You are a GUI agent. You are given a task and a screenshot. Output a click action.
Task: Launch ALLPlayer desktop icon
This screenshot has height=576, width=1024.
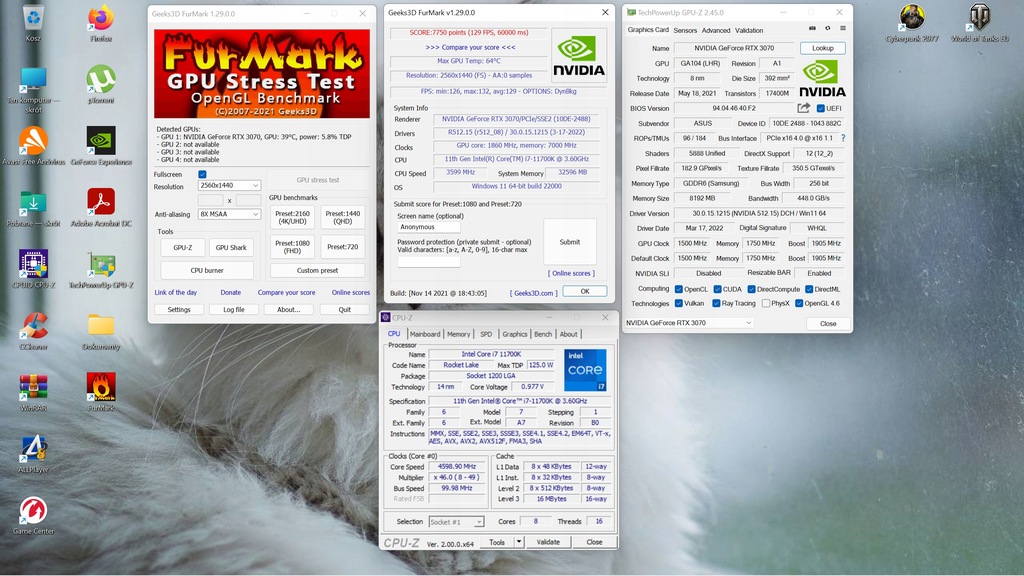tap(33, 449)
